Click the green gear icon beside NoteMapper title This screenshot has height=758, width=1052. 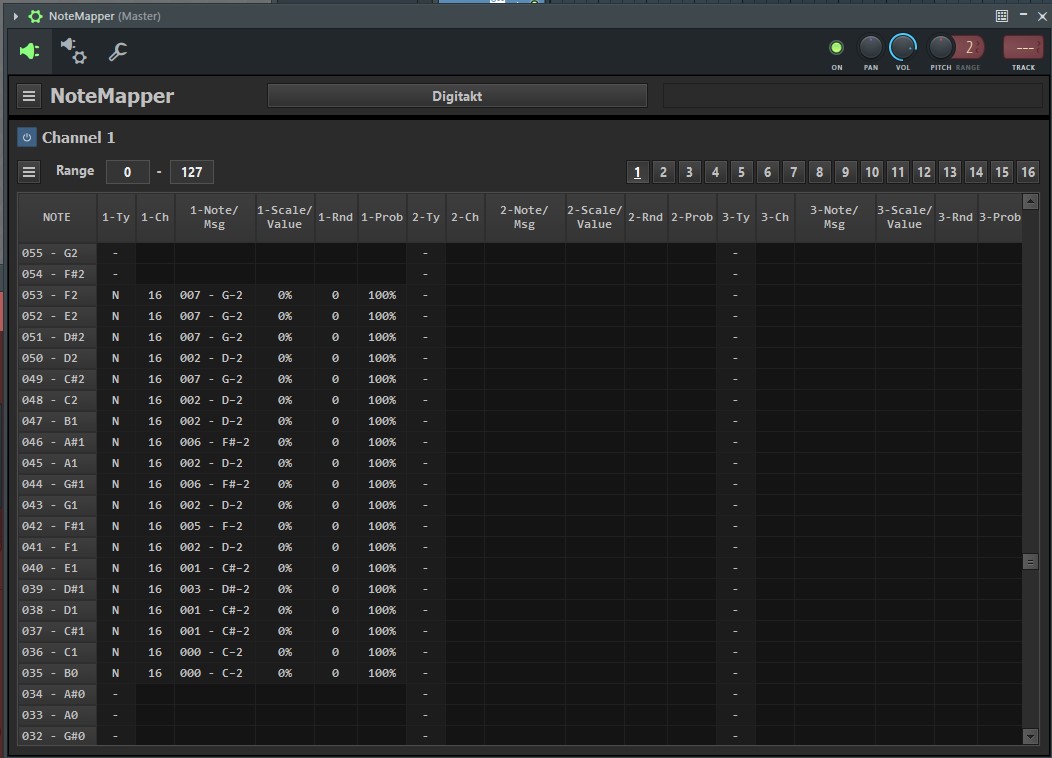(x=36, y=16)
